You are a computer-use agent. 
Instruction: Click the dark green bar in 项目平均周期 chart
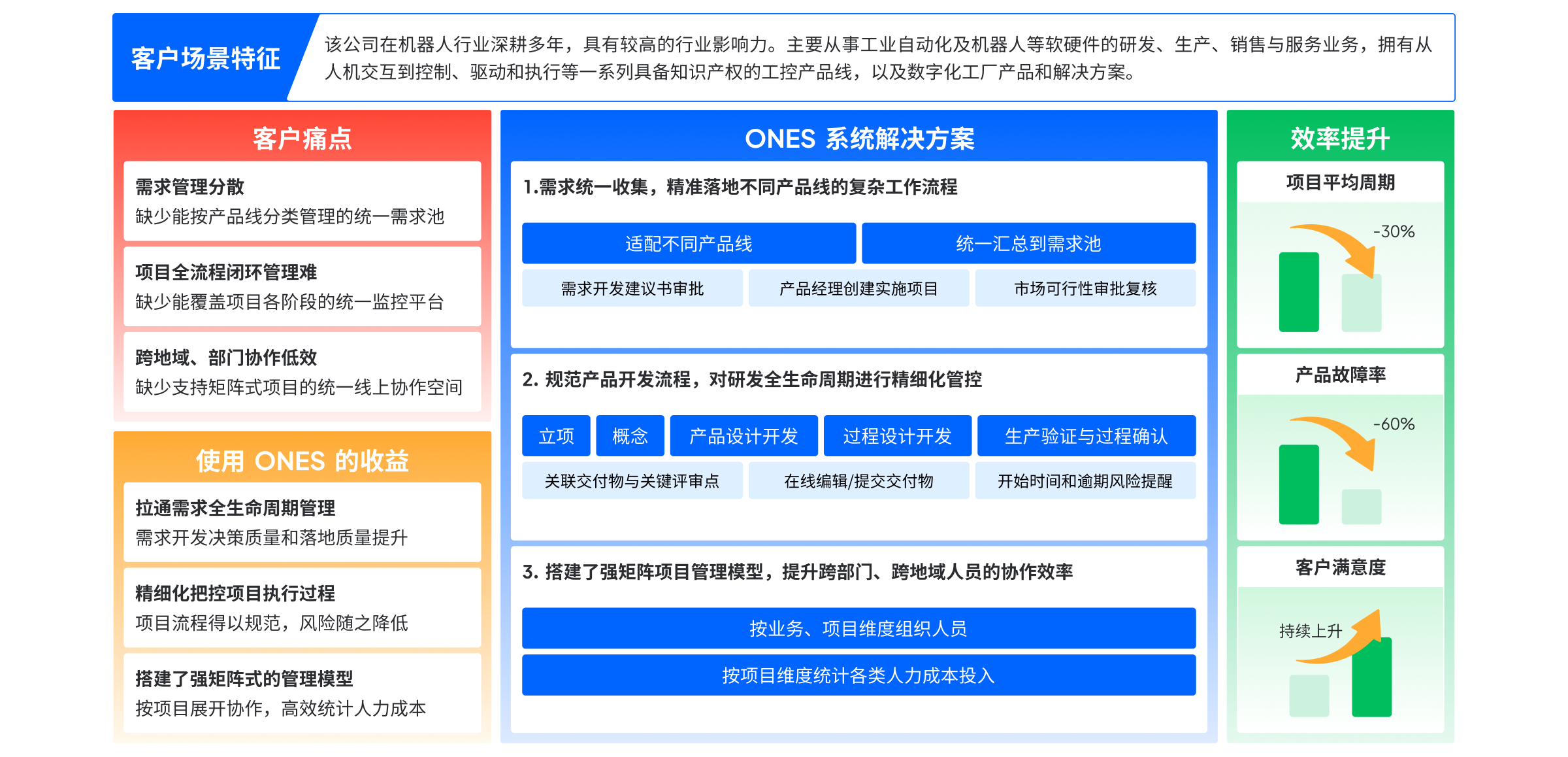click(1299, 292)
